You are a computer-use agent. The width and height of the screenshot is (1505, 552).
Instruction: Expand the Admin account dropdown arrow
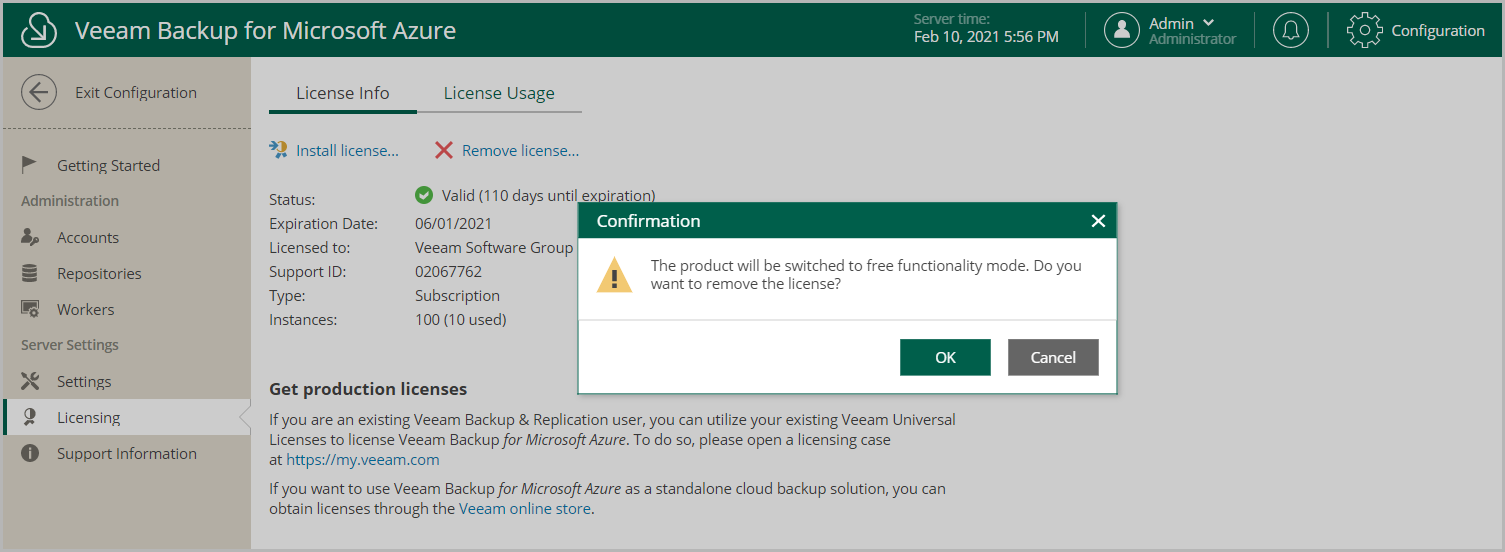pyautogui.click(x=1208, y=23)
